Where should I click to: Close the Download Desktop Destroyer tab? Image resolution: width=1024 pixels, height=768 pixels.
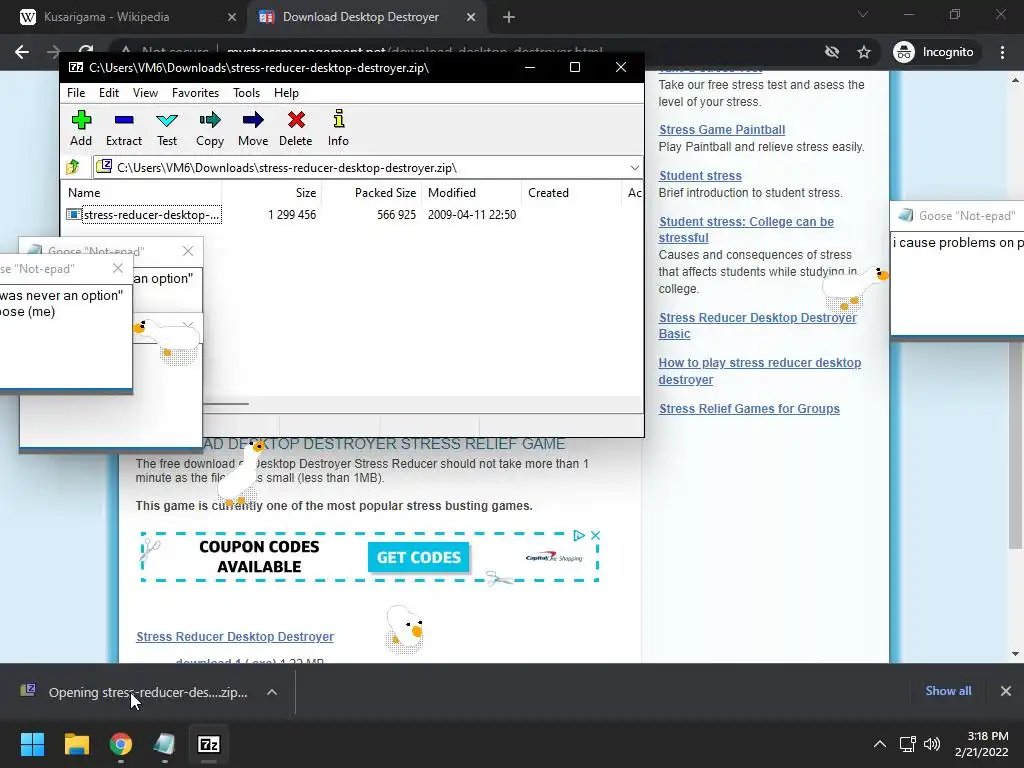coord(471,17)
